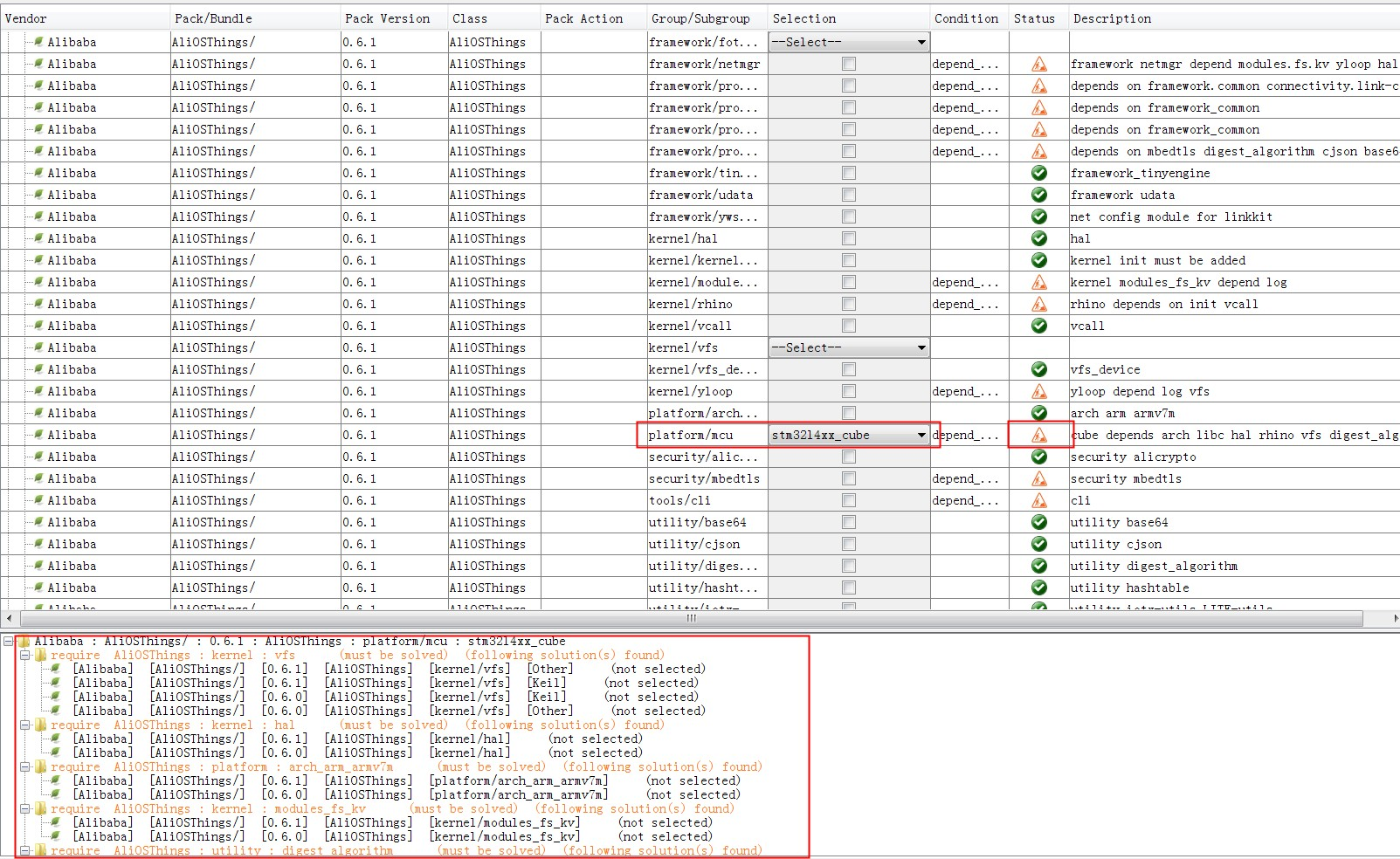The image size is (1400, 859).
Task: Click green check beside 'kernel init must be added'
Action: 1039,260
